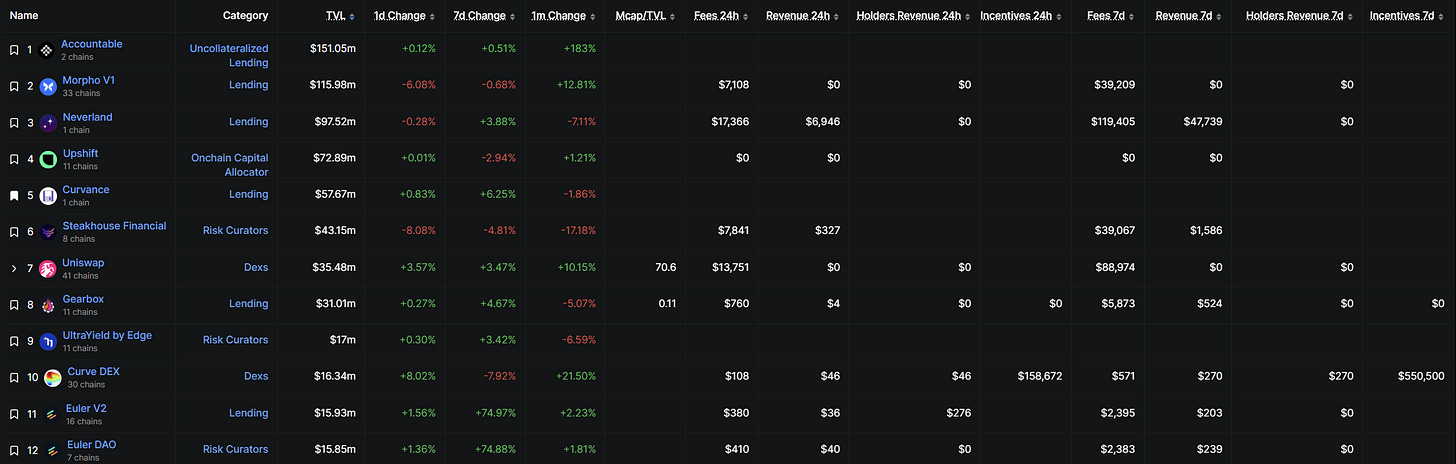Viewport: 1456px width, 464px height.
Task: Bookmark the Euler DAO row
Action: pos(14,450)
